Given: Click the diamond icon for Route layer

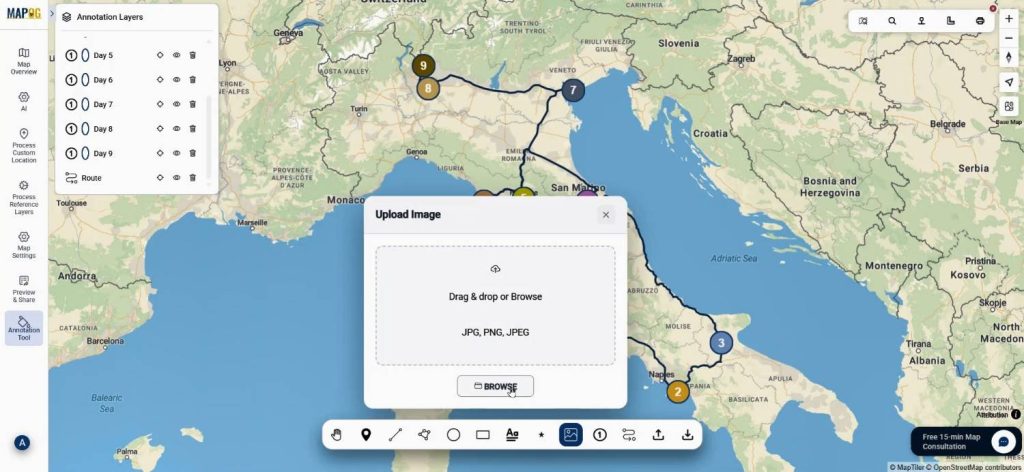Looking at the screenshot, I should pos(160,178).
